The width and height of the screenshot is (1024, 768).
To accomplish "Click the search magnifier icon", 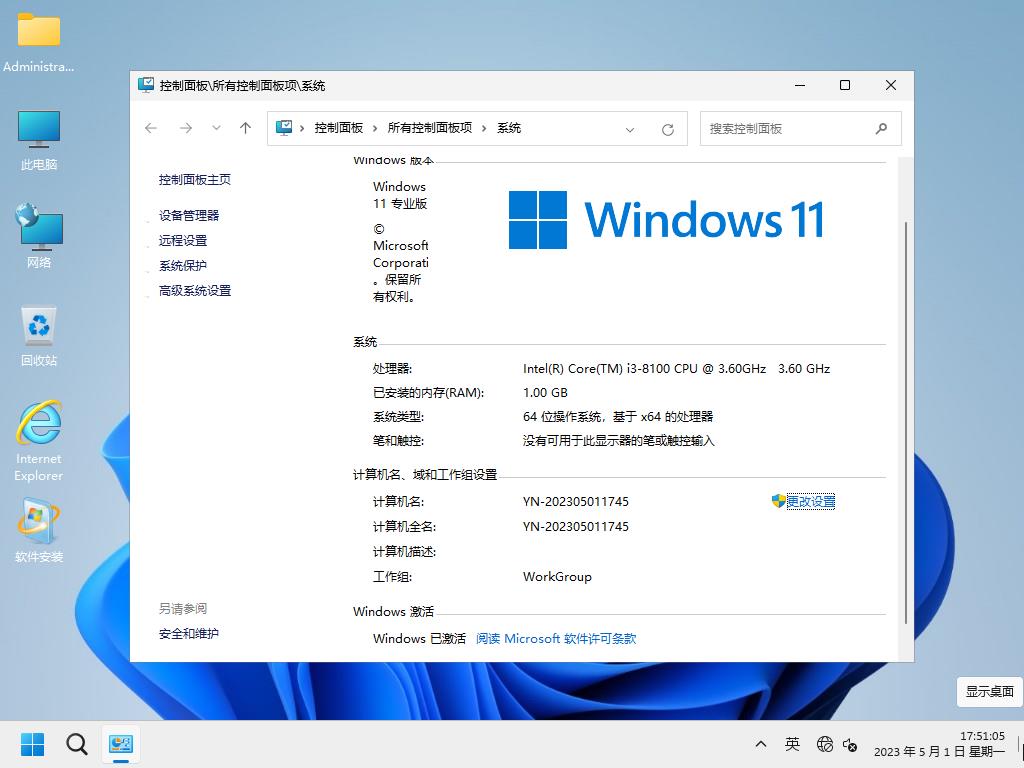I will click(x=881, y=128).
